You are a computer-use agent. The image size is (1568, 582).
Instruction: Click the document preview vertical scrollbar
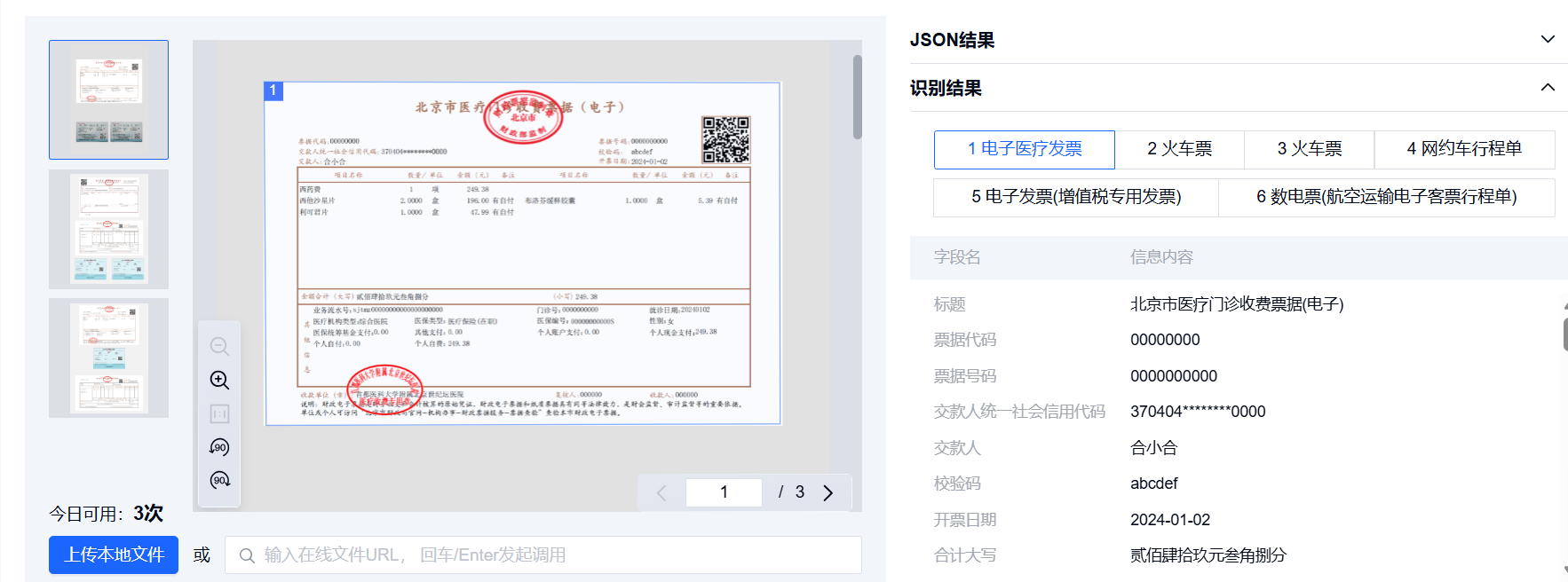[857, 97]
